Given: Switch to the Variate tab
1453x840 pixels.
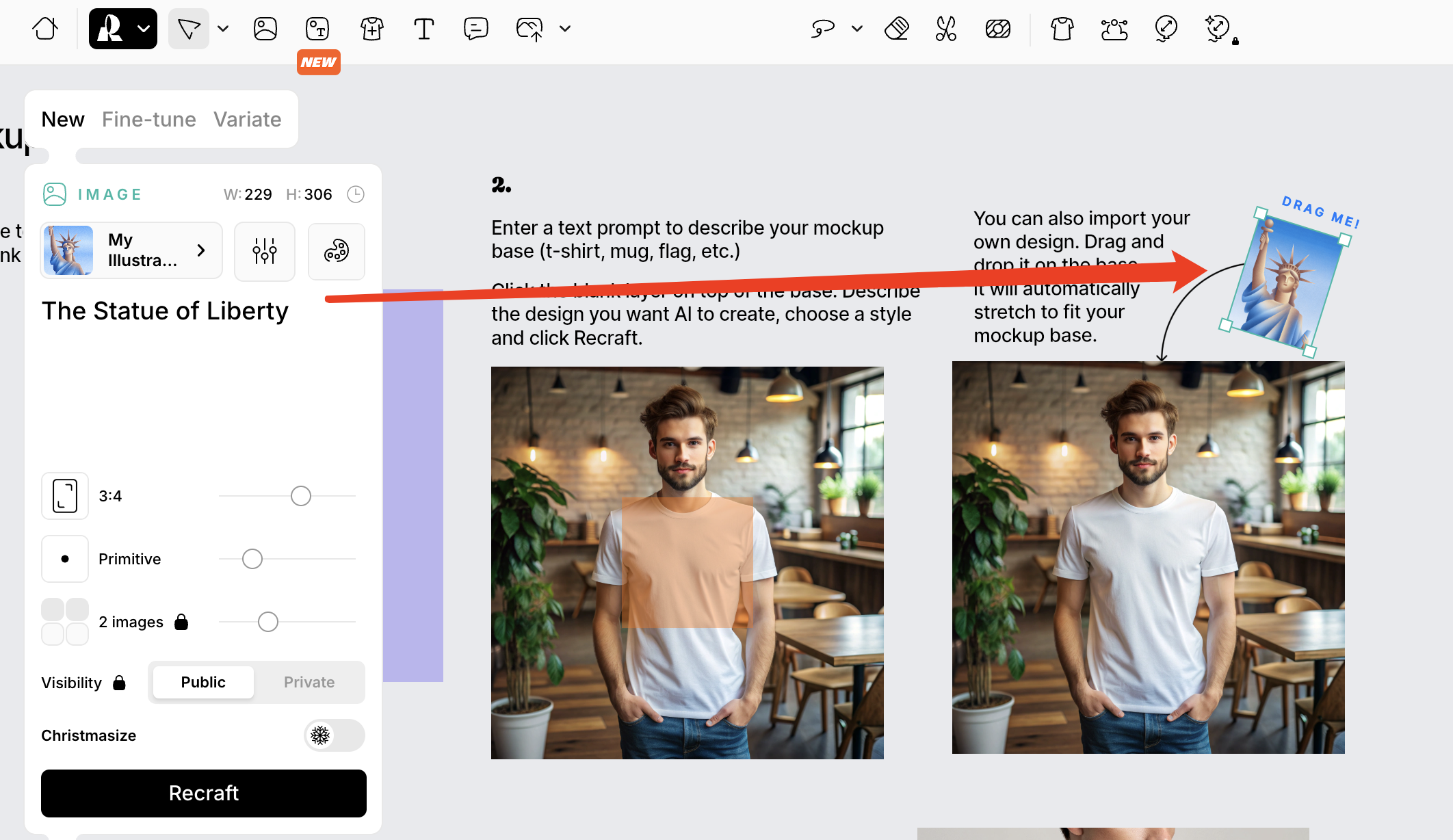Looking at the screenshot, I should pos(247,119).
